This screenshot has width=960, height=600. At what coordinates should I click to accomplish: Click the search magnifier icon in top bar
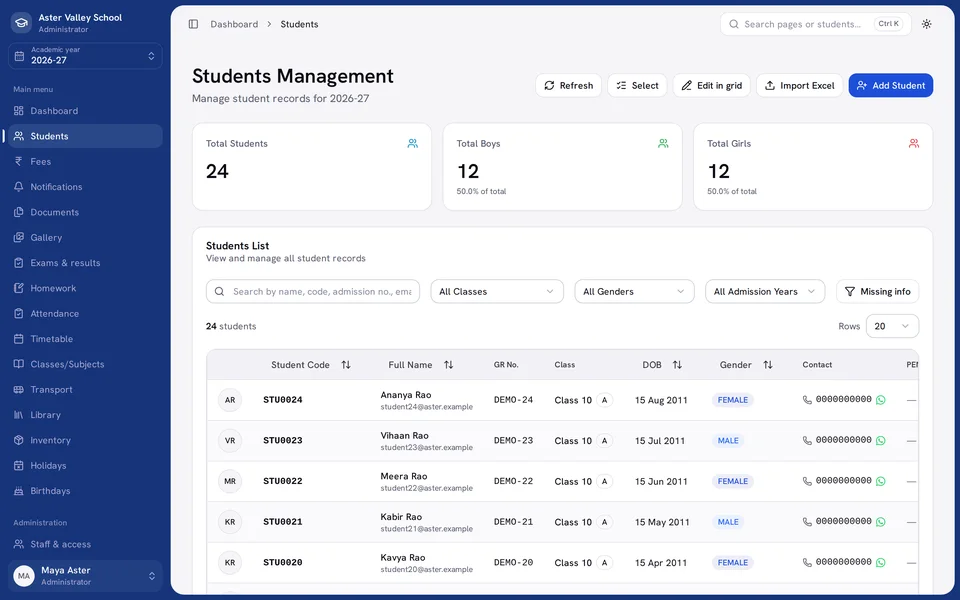click(x=733, y=24)
